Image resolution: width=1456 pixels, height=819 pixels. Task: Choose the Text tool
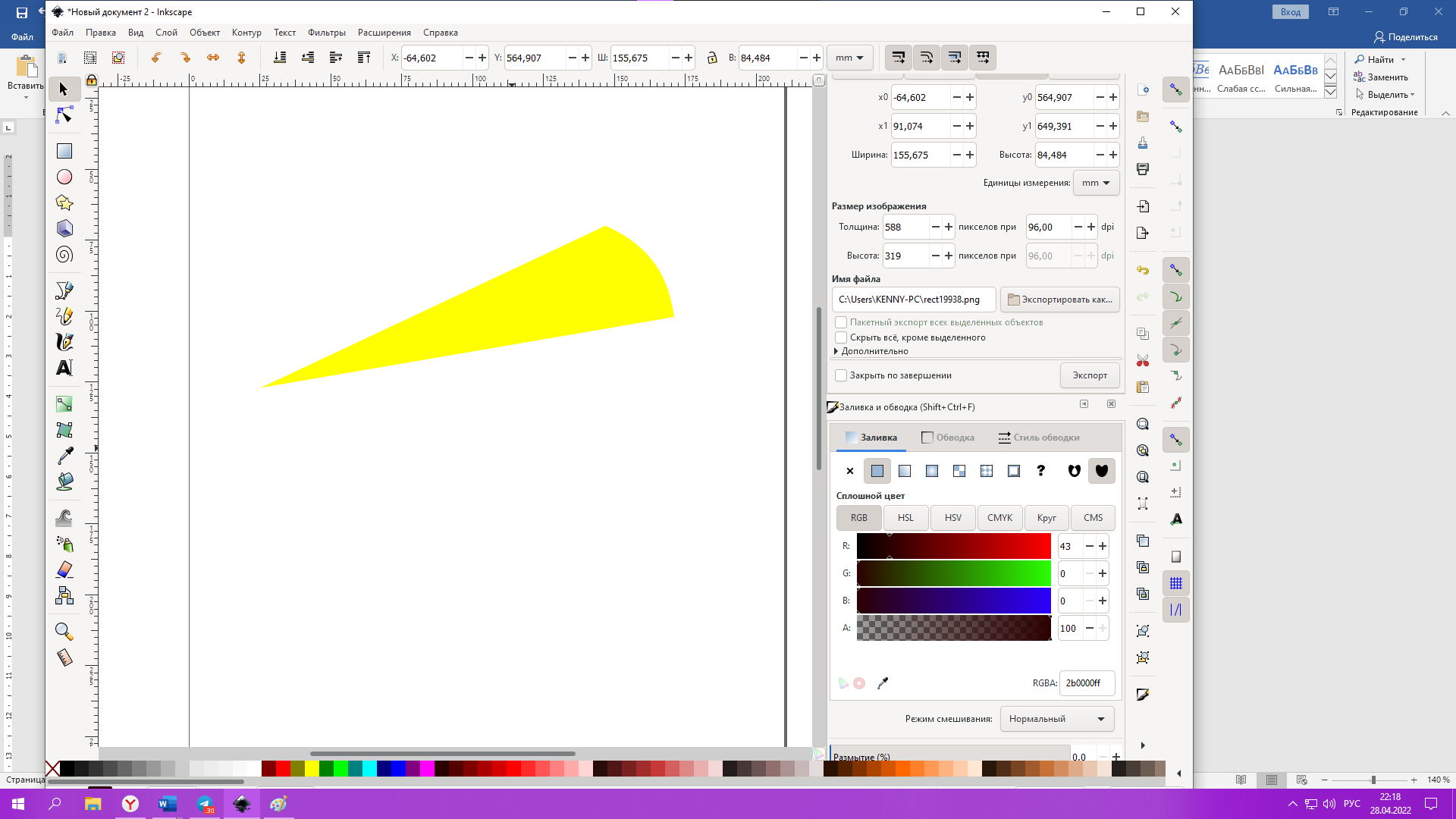click(64, 368)
